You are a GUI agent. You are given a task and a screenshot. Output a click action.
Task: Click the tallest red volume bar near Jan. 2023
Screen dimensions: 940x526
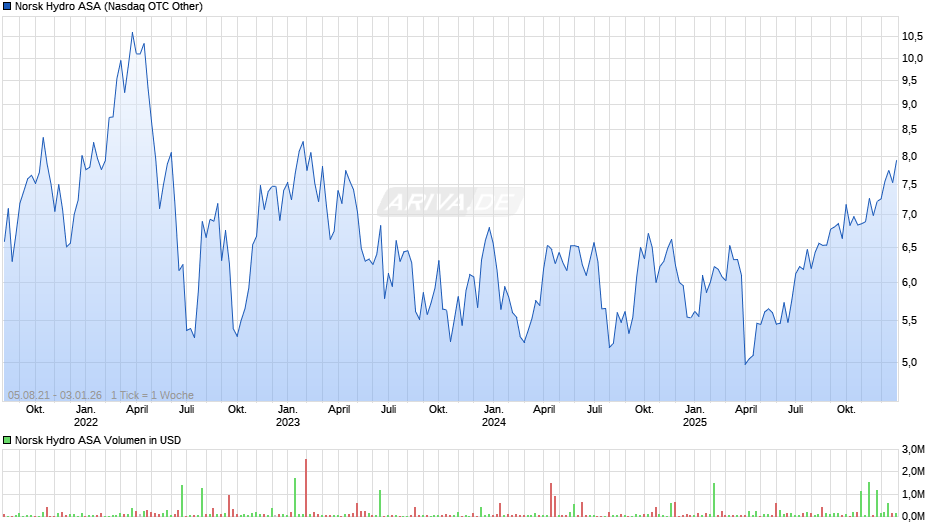(306, 488)
